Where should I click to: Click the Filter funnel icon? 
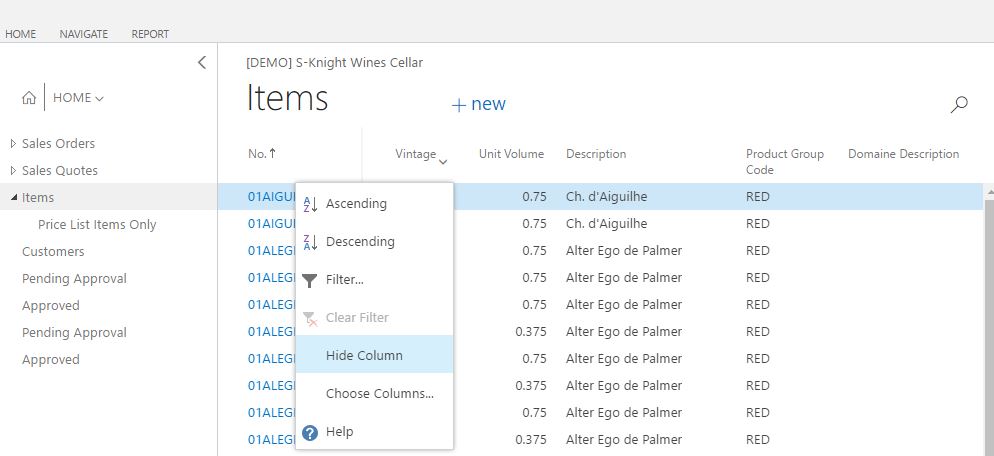click(309, 280)
